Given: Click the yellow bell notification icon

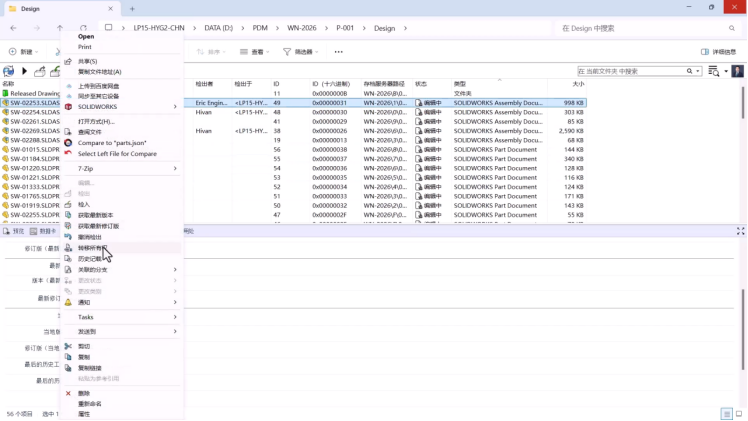Looking at the screenshot, I should coord(68,302).
